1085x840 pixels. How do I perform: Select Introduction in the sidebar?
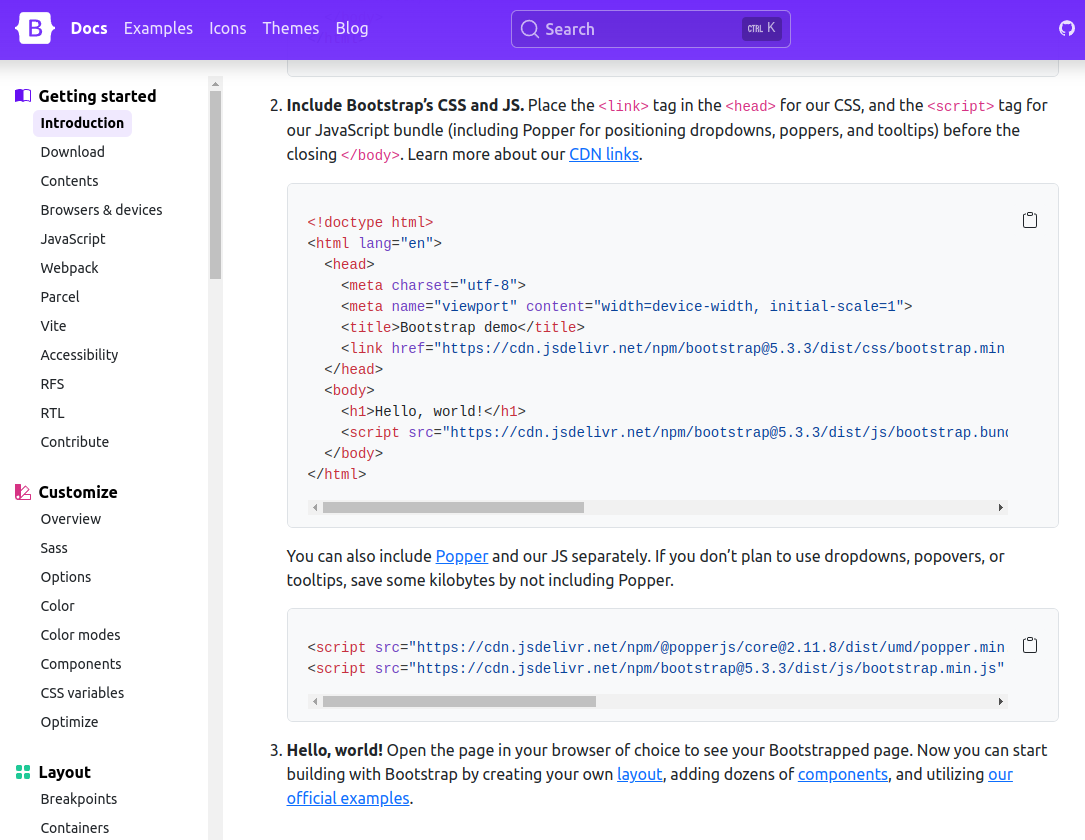click(82, 123)
